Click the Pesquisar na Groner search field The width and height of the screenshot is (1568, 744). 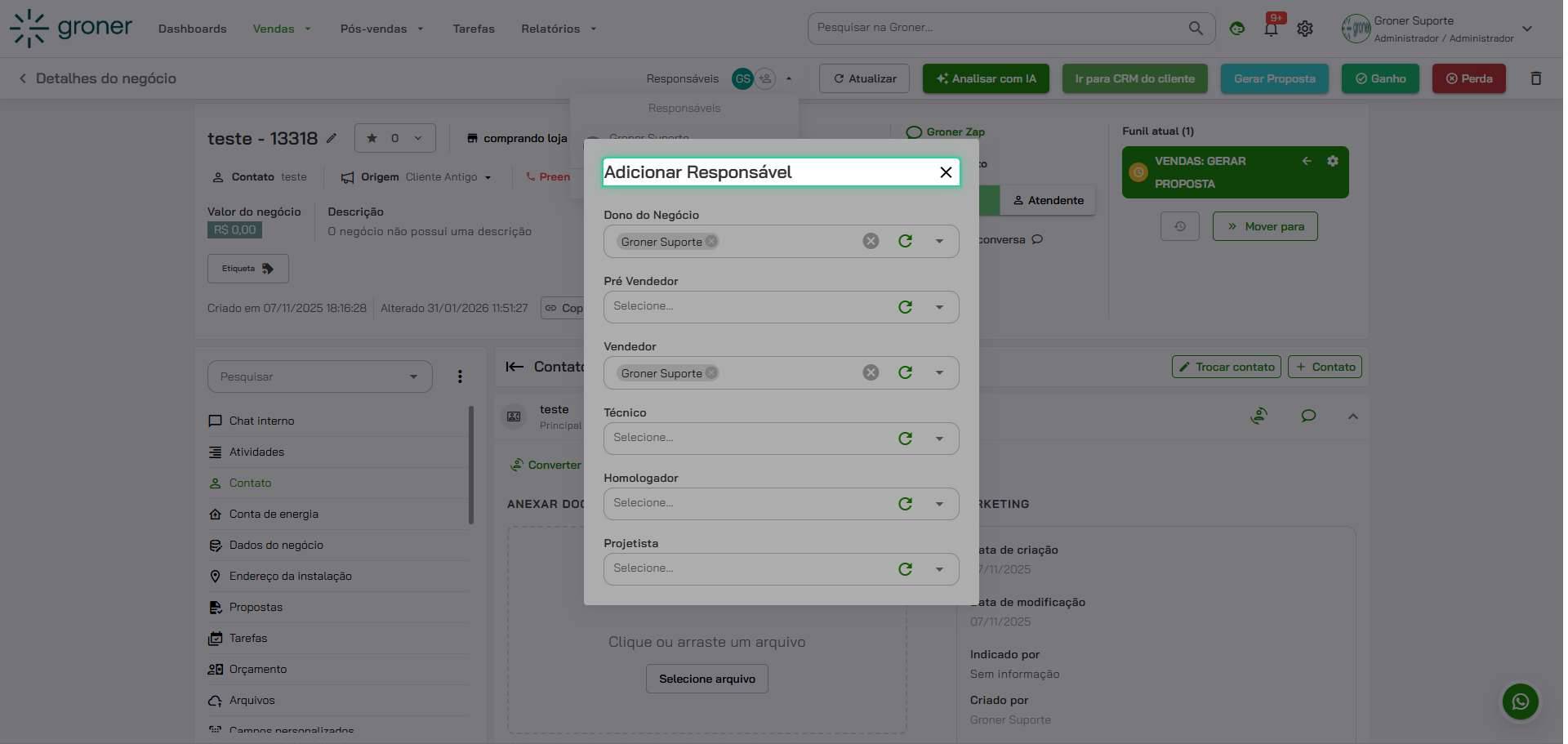tap(996, 28)
